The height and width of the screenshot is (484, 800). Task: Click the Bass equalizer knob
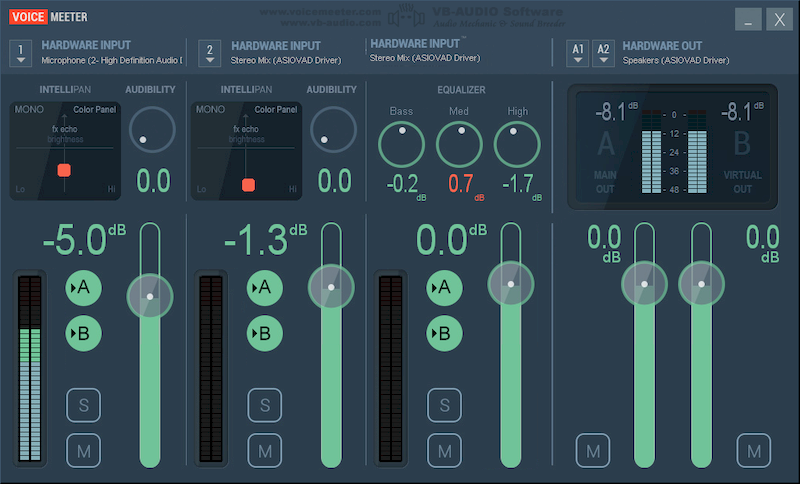pos(402,145)
